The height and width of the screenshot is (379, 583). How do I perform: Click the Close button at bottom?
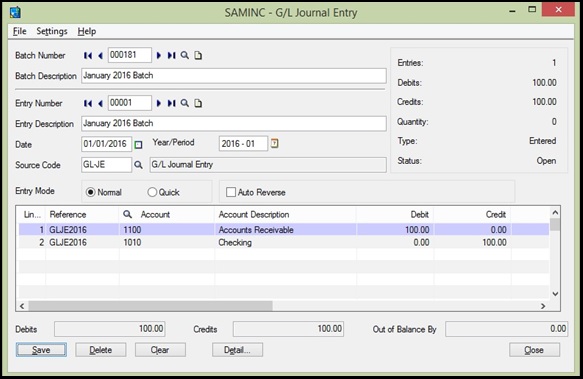tap(534, 350)
